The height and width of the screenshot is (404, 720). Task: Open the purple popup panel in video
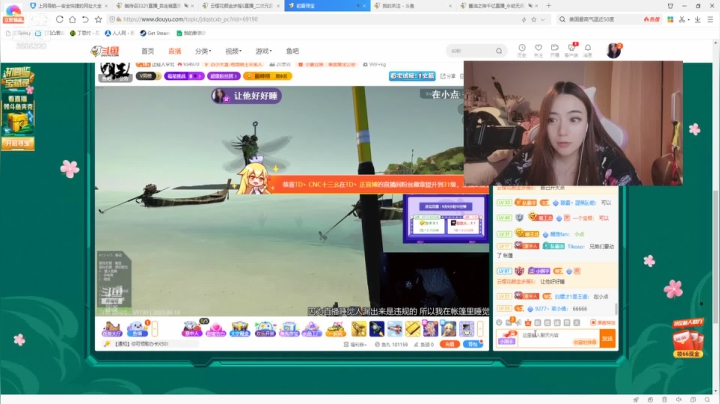coord(445,219)
